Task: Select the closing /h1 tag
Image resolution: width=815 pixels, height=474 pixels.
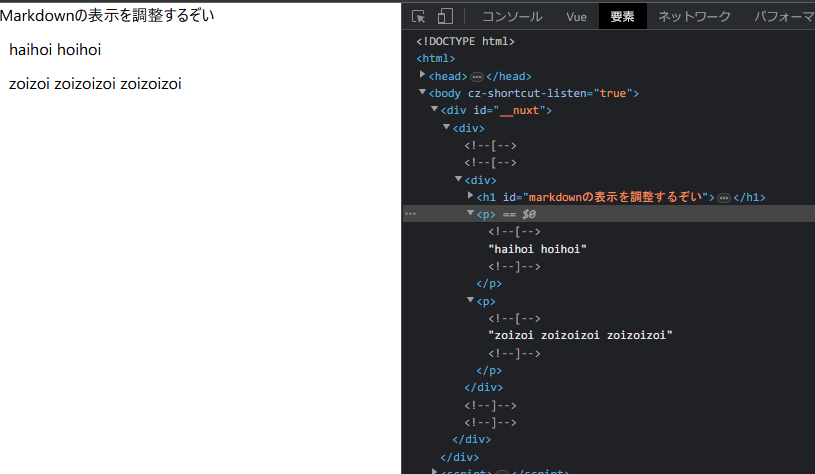Action: click(749, 198)
